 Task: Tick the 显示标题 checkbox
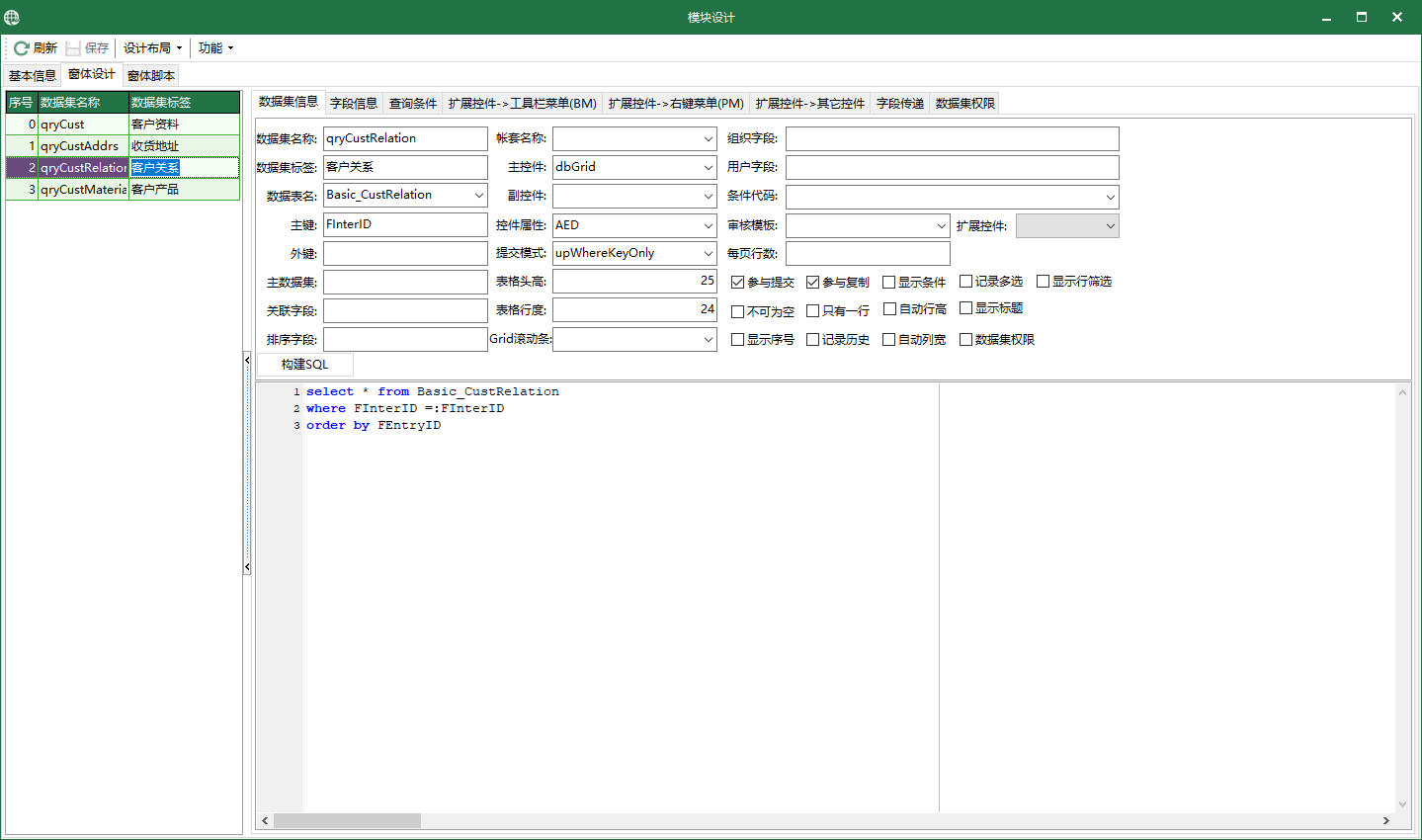[965, 307]
